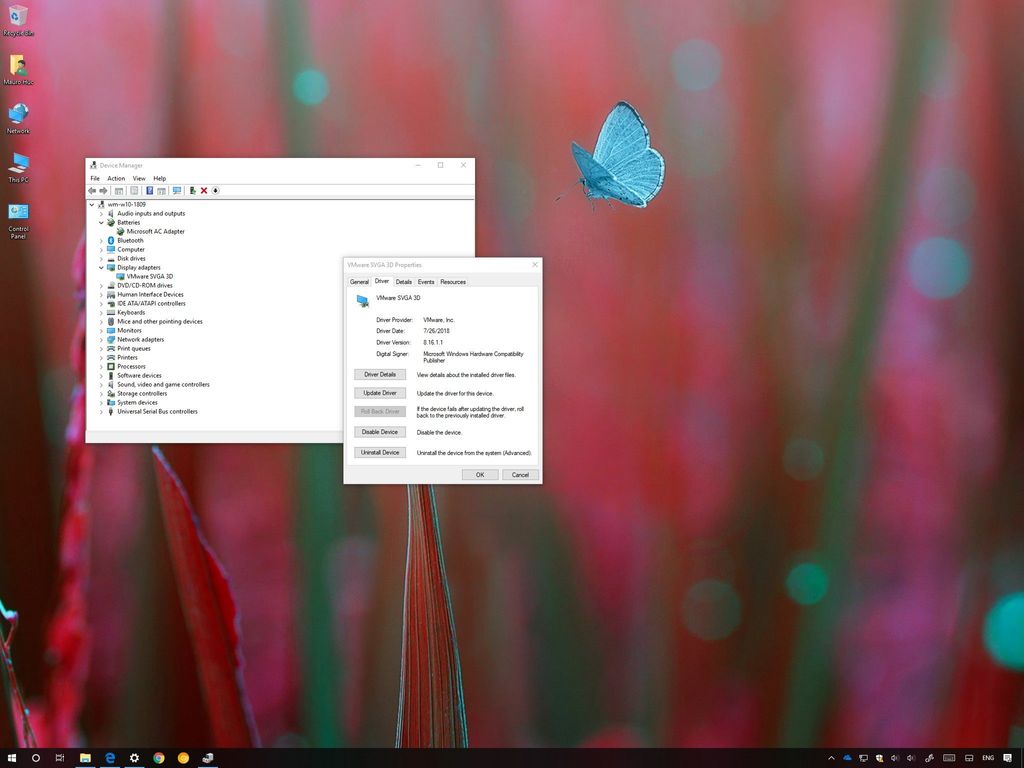Screen dimensions: 1024x768
Task: Click the Show/Hide Console Tree toolbar icon
Action: point(119,190)
